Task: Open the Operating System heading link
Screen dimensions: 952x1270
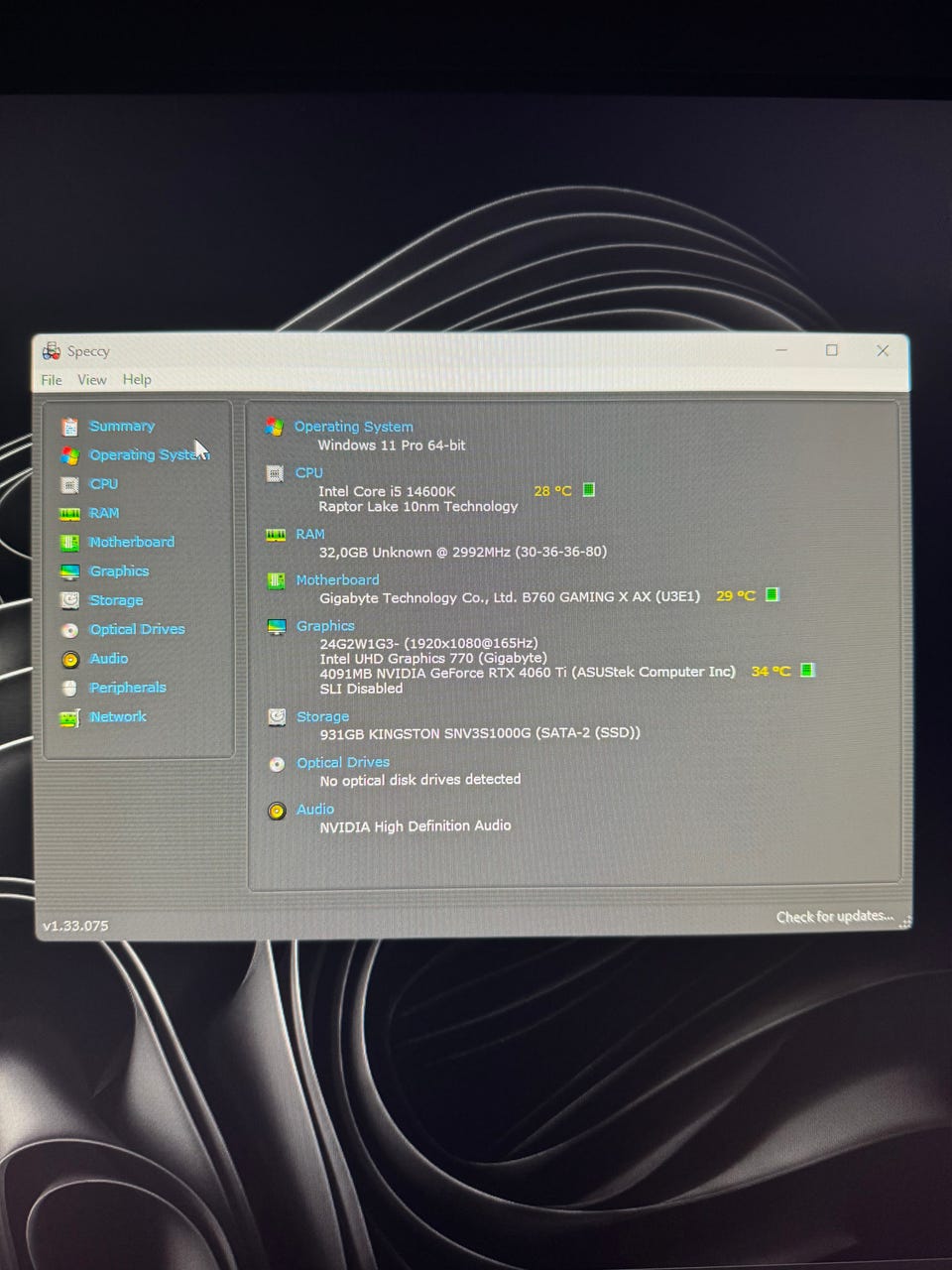Action: click(x=354, y=427)
